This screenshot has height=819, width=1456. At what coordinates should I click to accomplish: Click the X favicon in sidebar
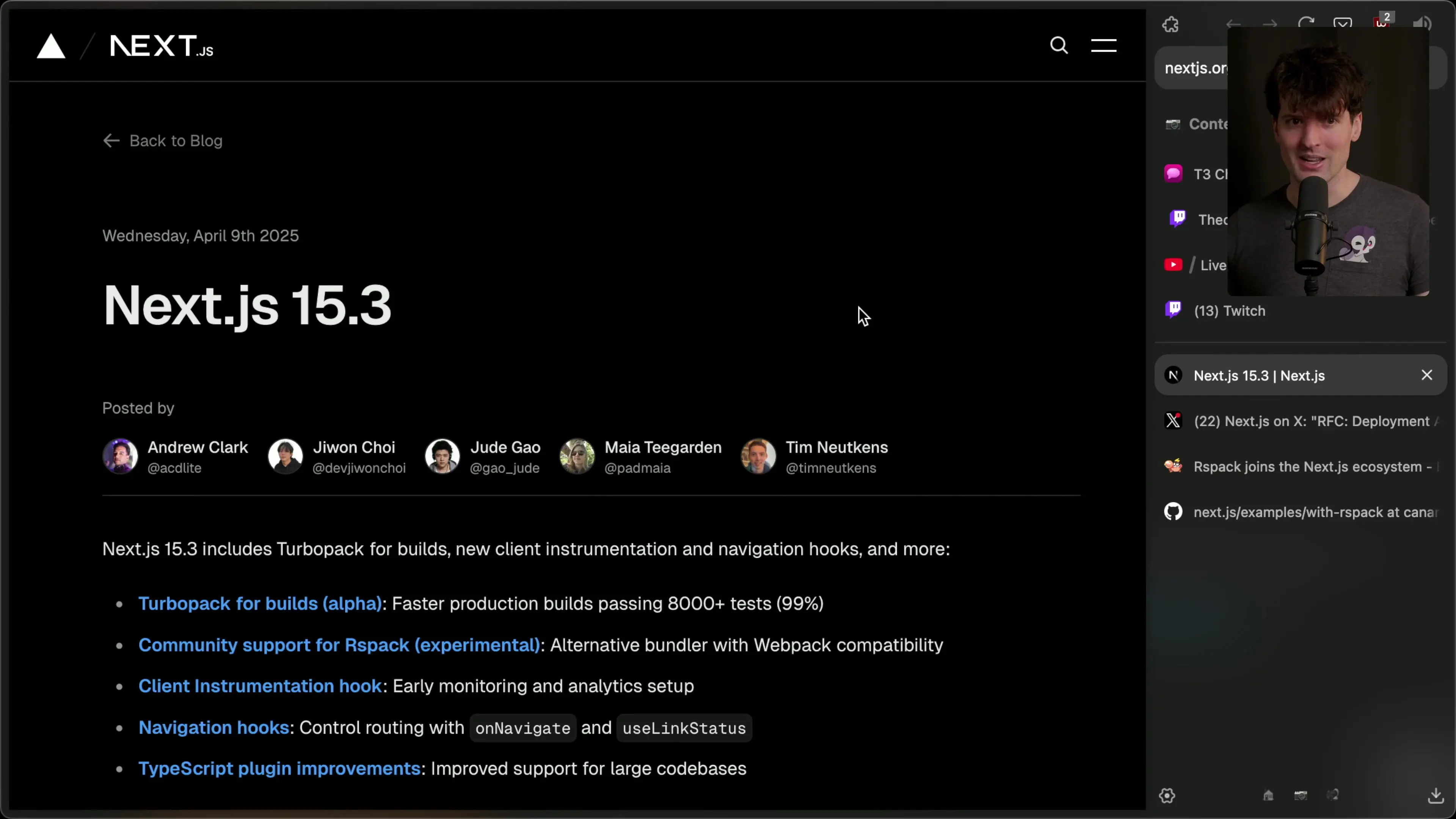pos(1174,421)
